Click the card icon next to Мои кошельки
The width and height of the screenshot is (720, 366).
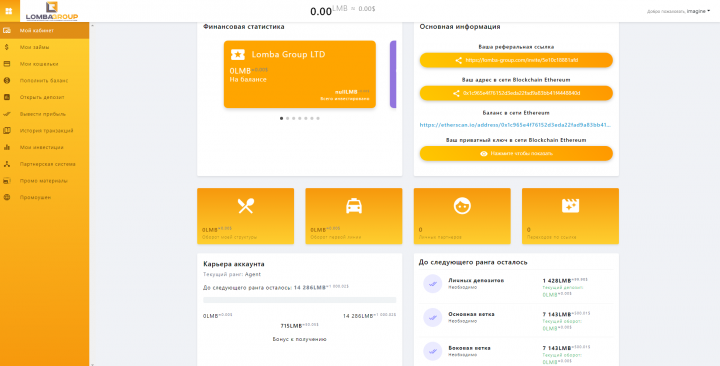(7, 64)
